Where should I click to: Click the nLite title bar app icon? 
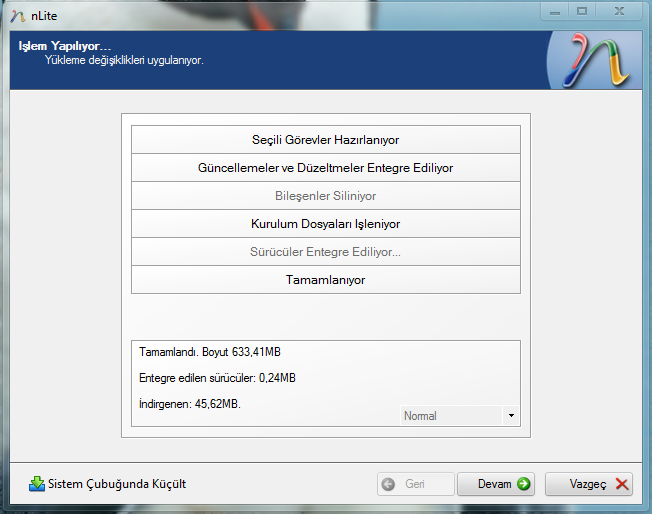pos(17,16)
